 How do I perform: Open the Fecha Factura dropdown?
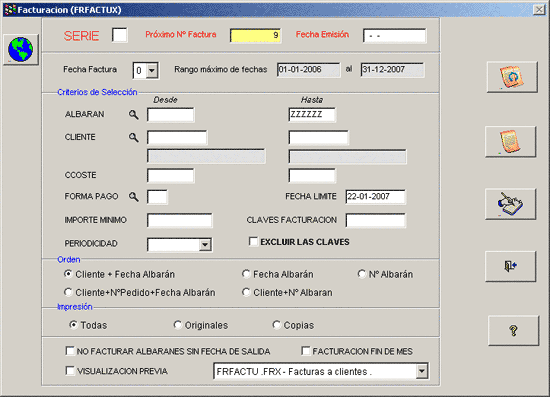152,71
